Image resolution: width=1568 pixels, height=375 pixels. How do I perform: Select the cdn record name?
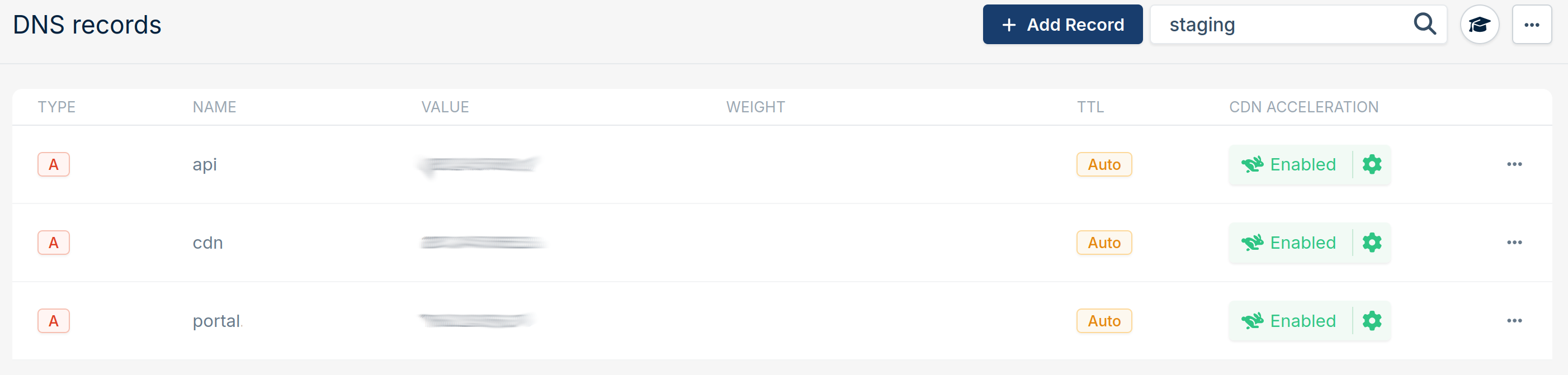coord(207,243)
